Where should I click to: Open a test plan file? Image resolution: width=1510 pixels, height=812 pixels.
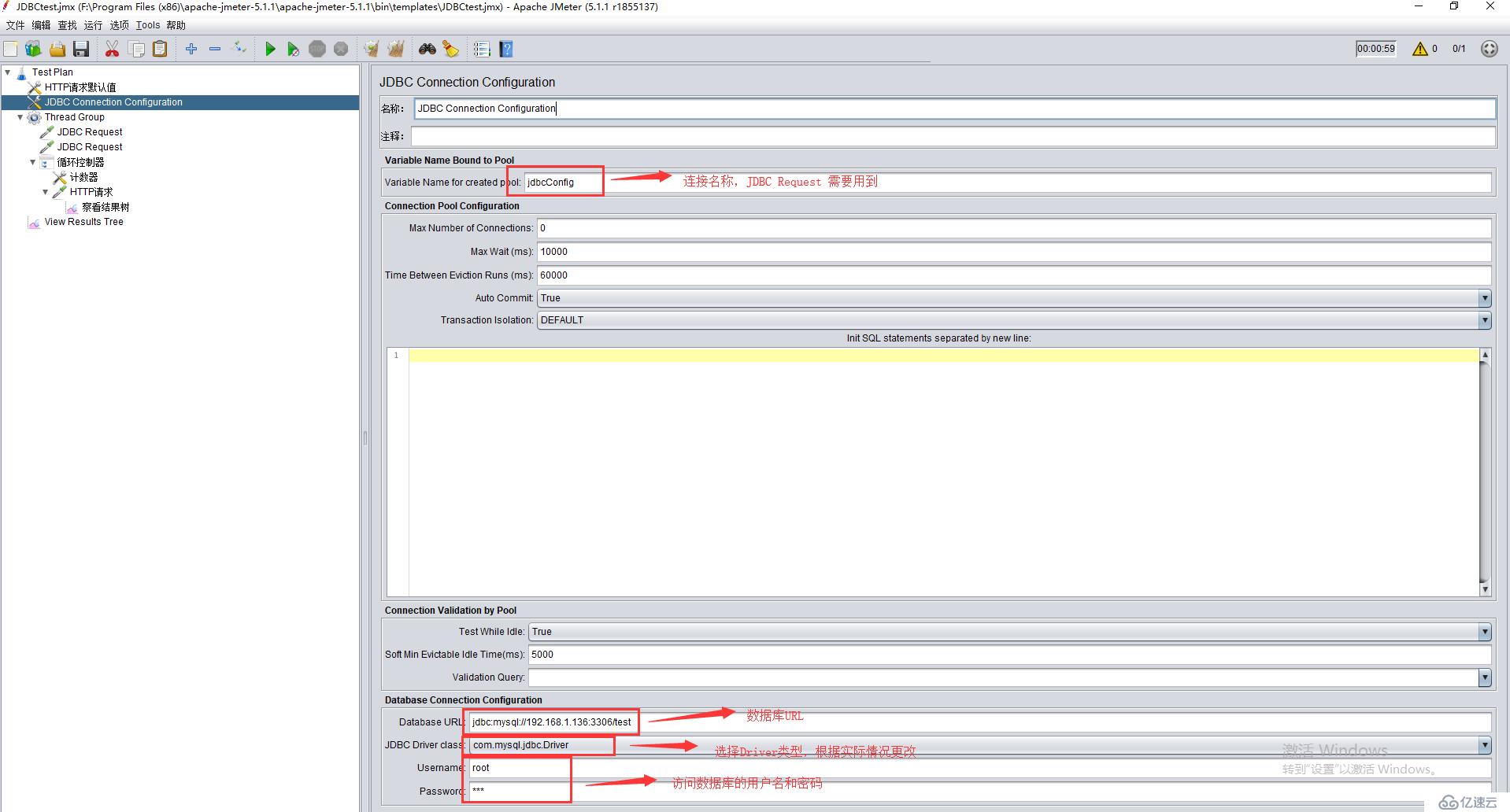(57, 49)
